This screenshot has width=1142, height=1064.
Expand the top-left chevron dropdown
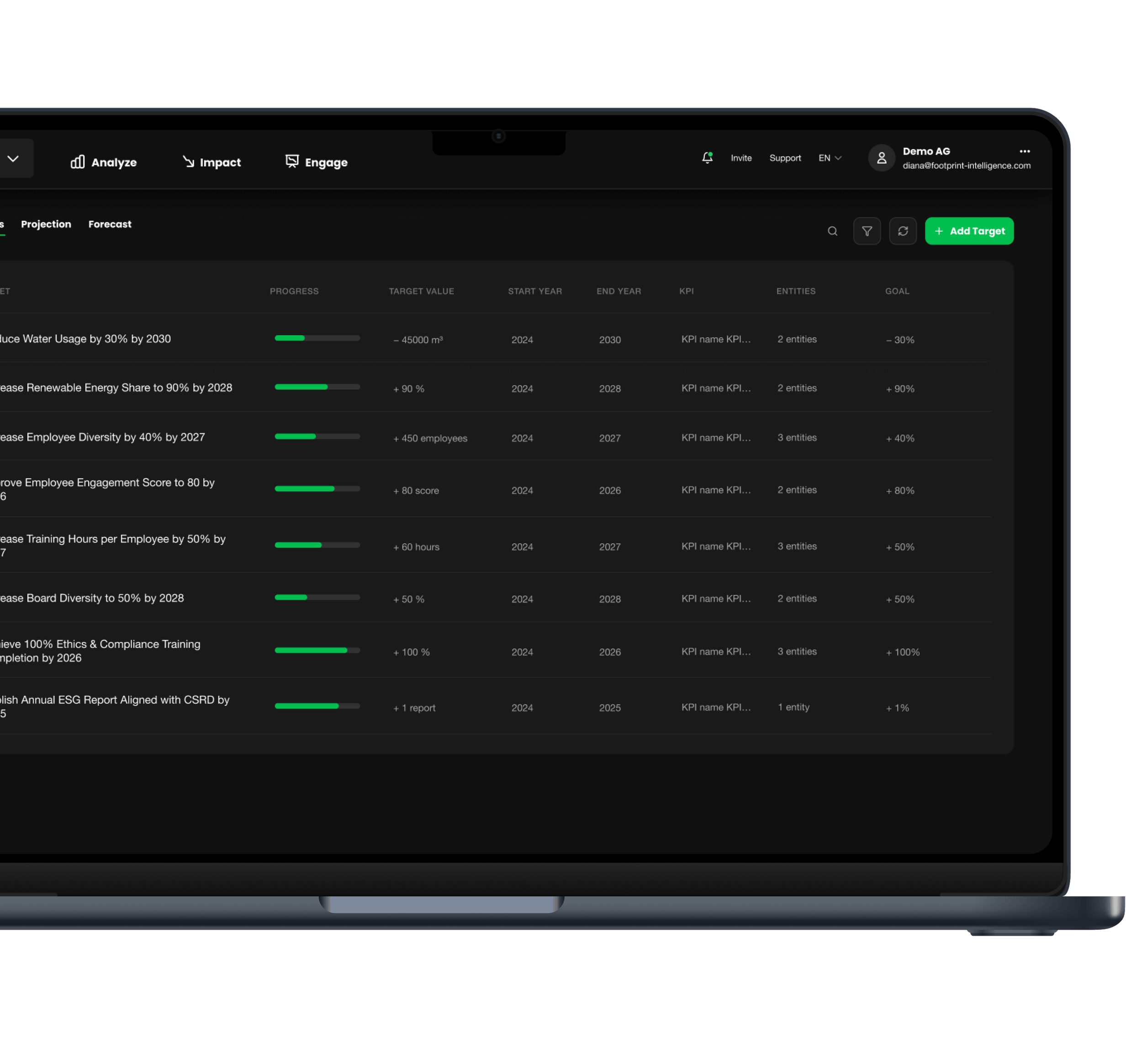13,159
